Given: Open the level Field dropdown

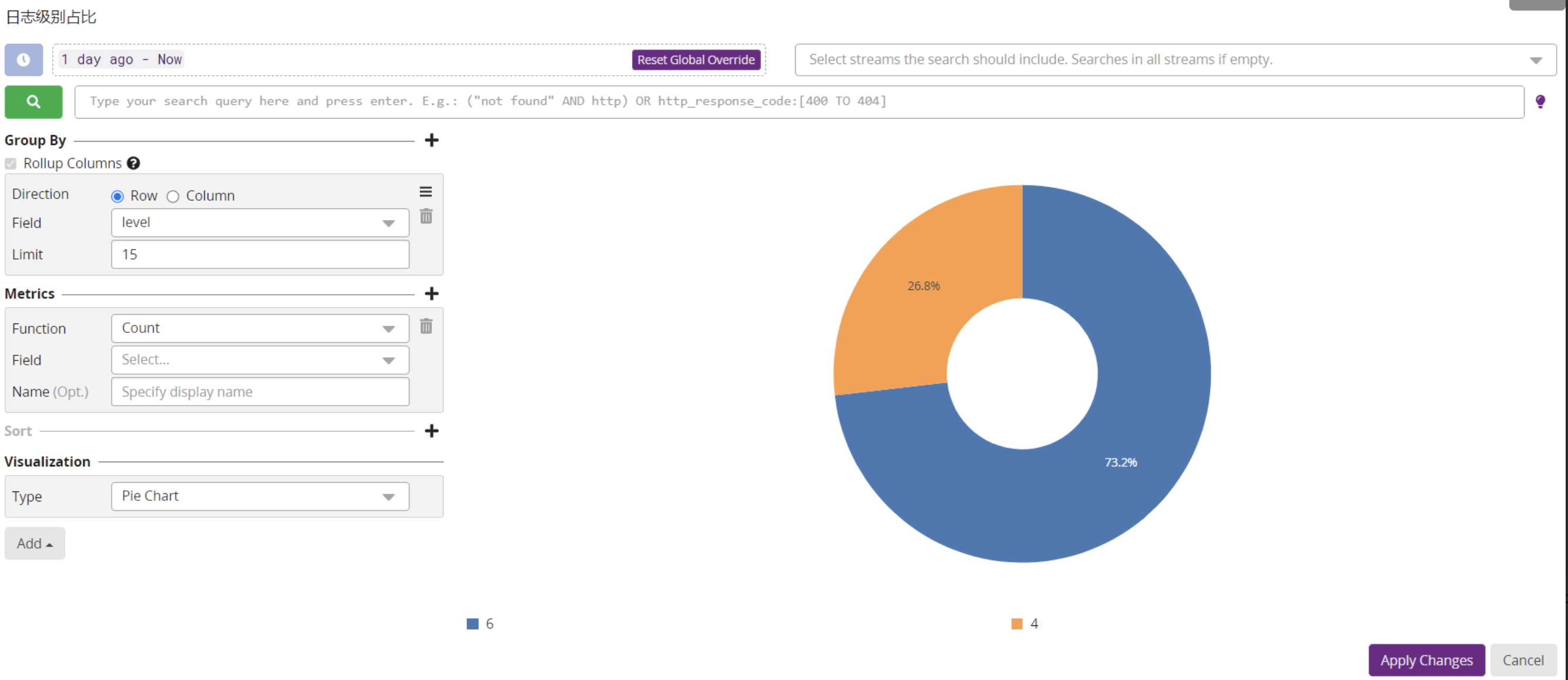Looking at the screenshot, I should [260, 223].
